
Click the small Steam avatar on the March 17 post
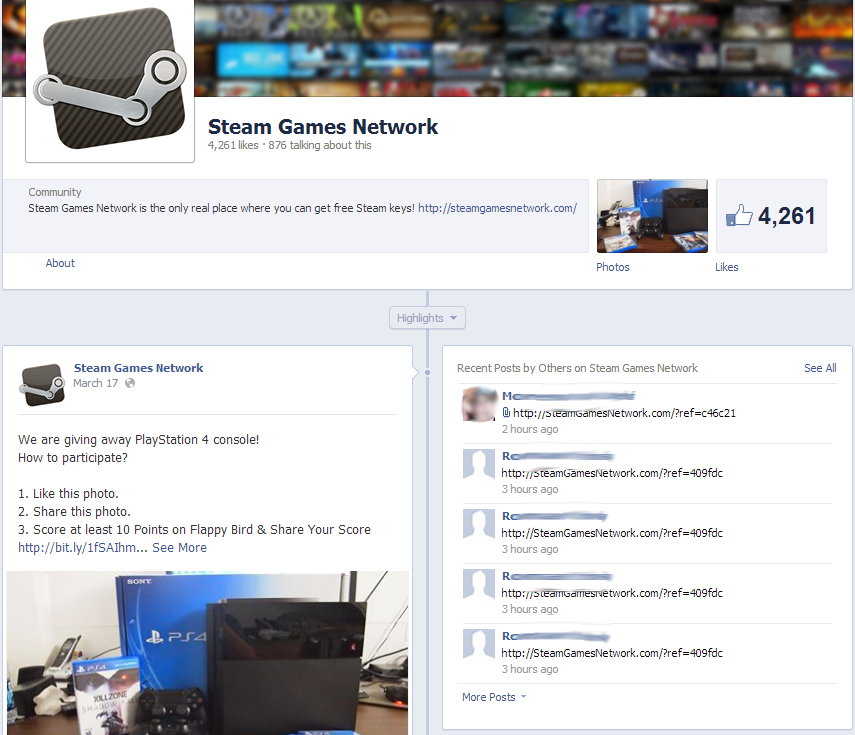[x=42, y=385]
